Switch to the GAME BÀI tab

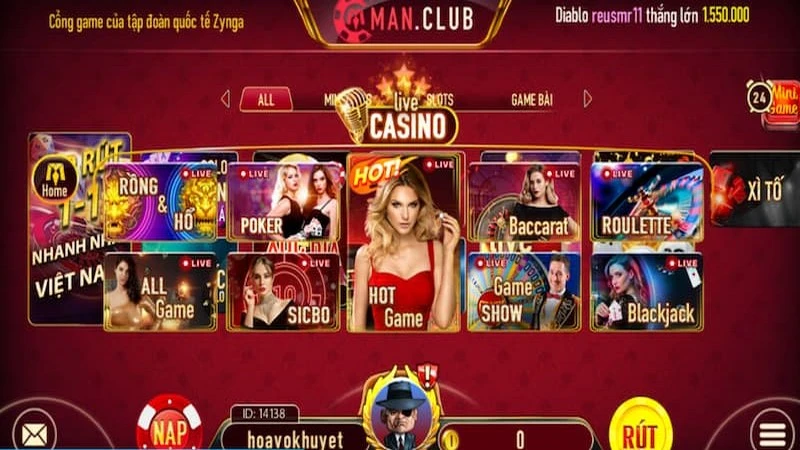[x=532, y=100]
